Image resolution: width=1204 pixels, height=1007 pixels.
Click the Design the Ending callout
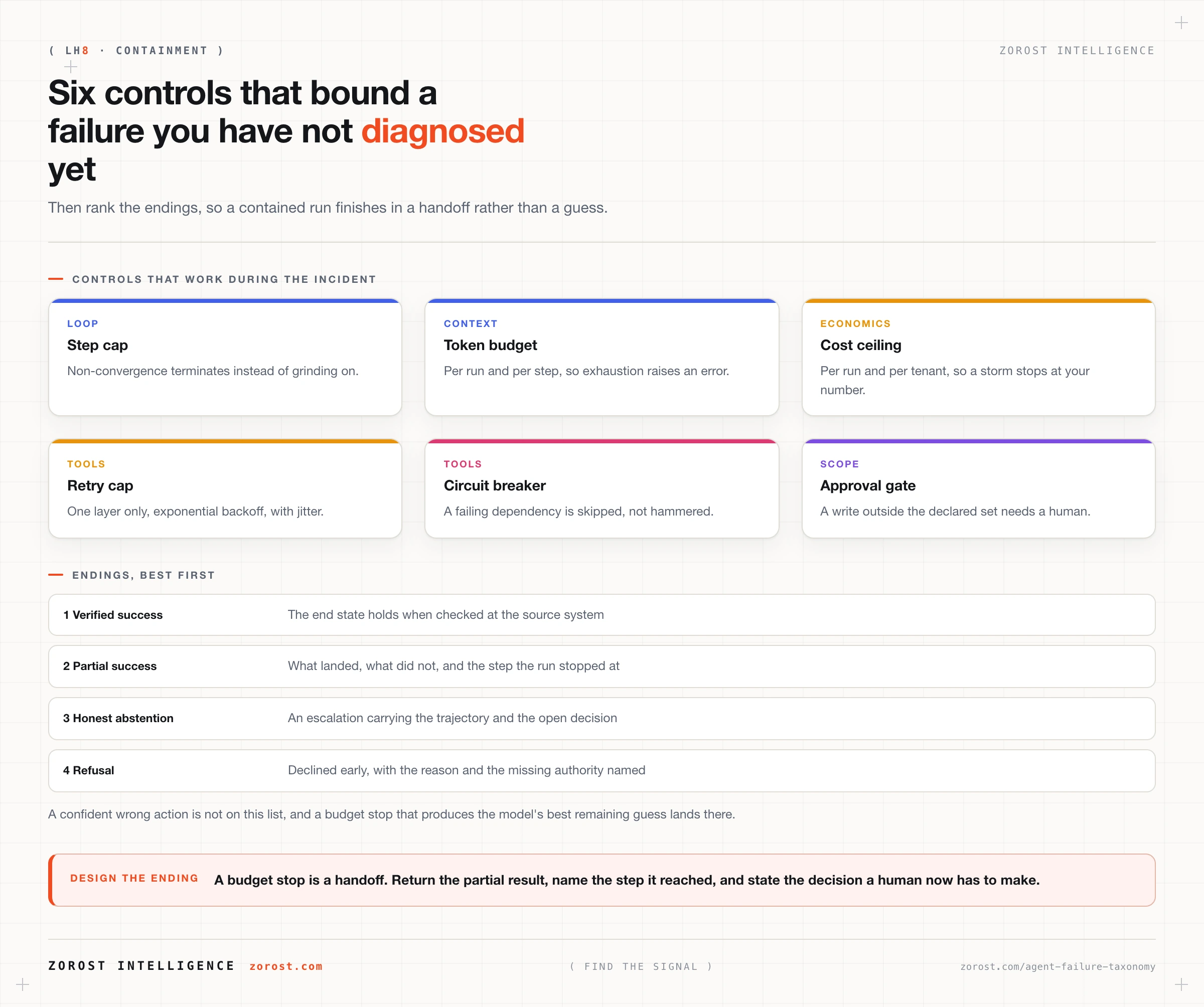click(x=601, y=880)
